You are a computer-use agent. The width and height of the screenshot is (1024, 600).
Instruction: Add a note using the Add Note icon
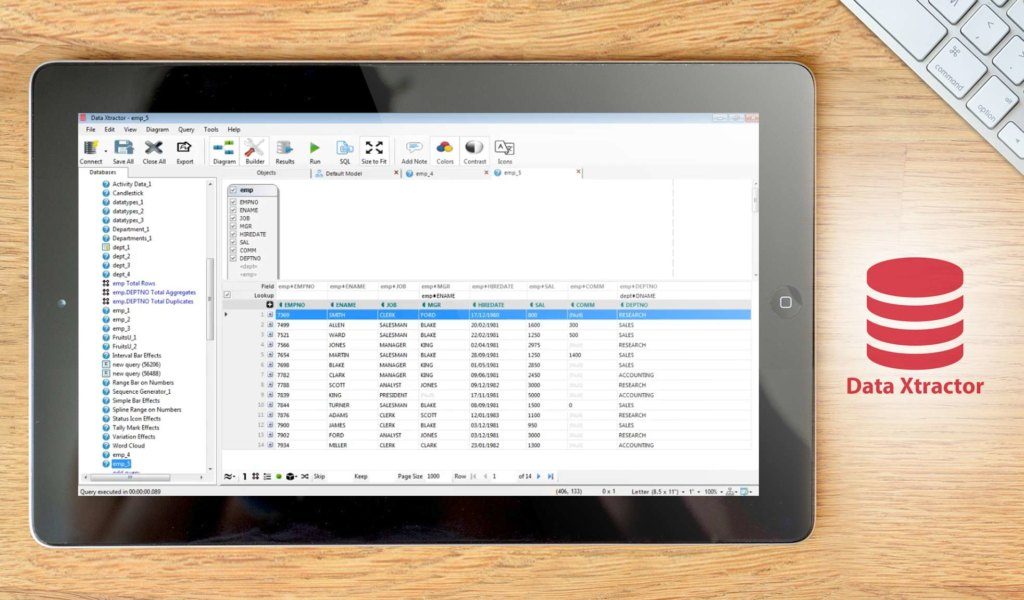click(x=414, y=148)
